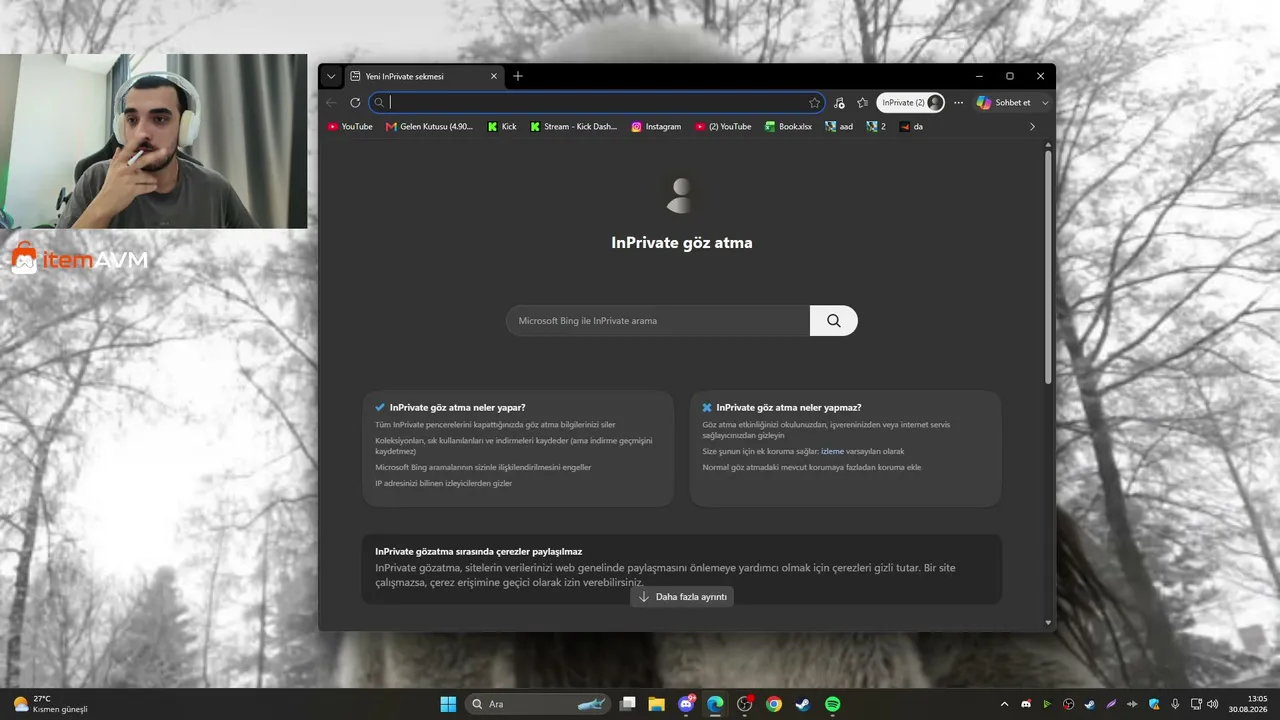This screenshot has width=1280, height=720.
Task: Open the Kick bookmark
Action: [502, 127]
